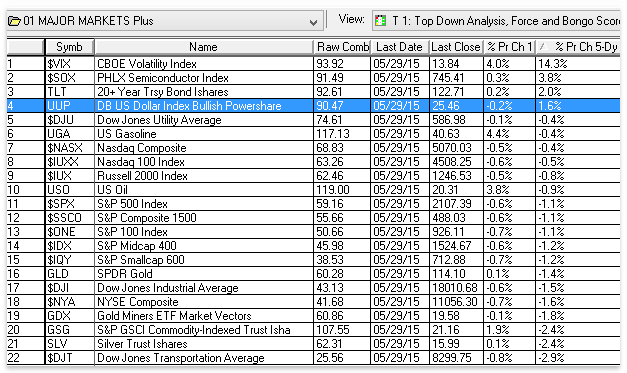Click 20+ Year Trsy Bond Ishares
The image size is (627, 373).
coord(204,92)
